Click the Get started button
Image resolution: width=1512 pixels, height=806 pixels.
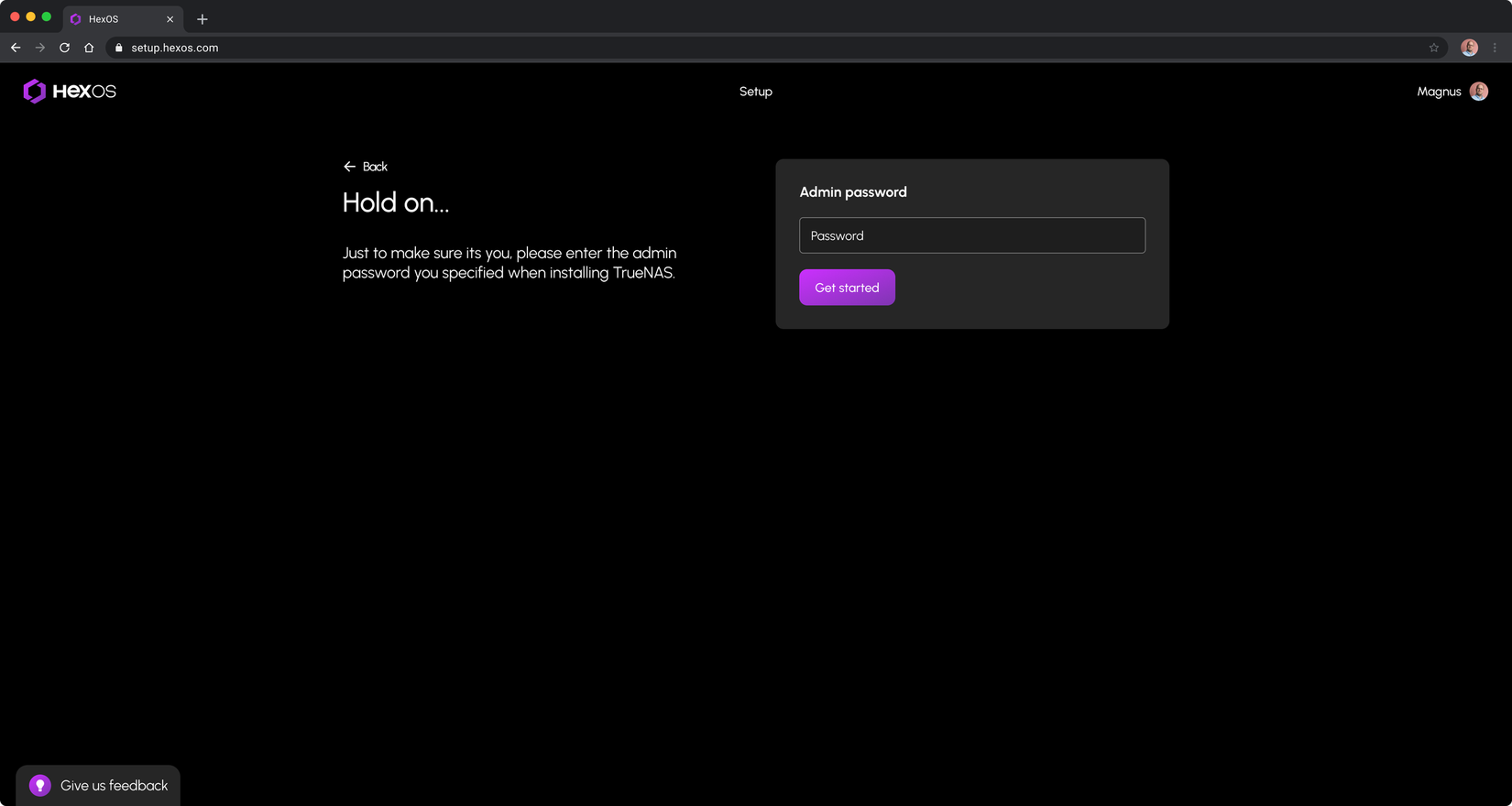tap(847, 288)
